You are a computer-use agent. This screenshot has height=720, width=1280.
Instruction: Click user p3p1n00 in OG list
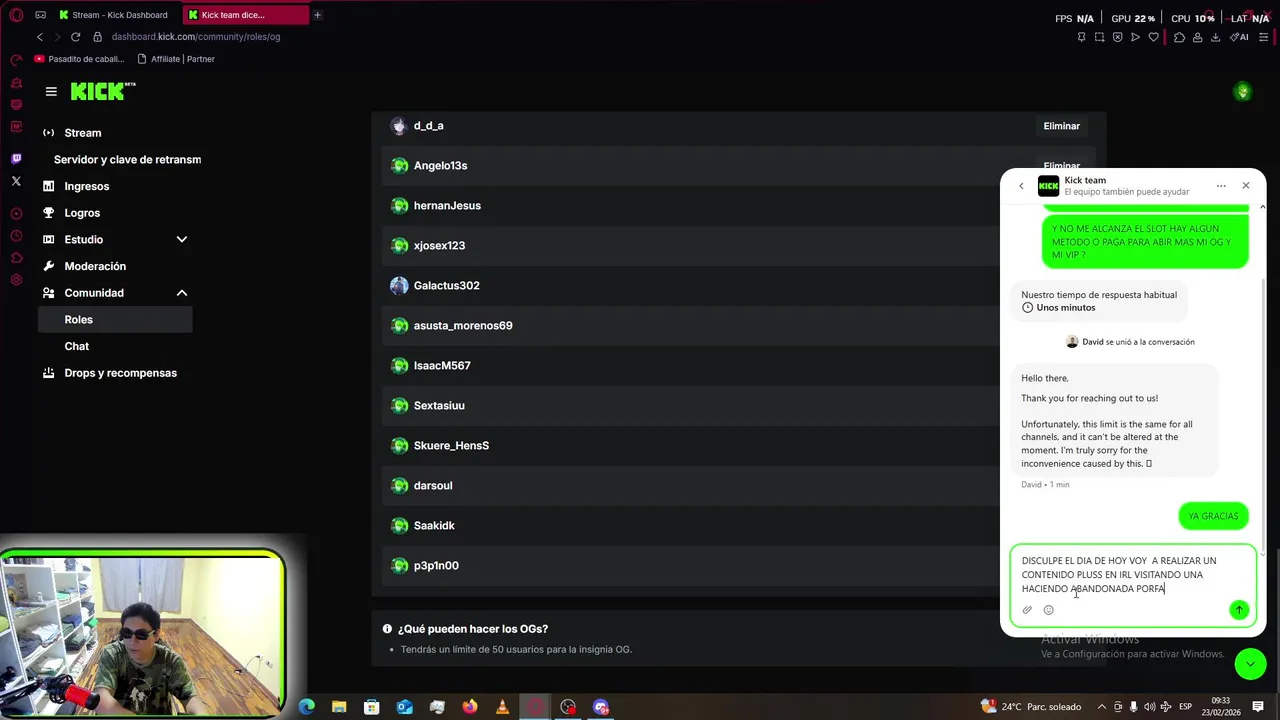click(x=436, y=566)
